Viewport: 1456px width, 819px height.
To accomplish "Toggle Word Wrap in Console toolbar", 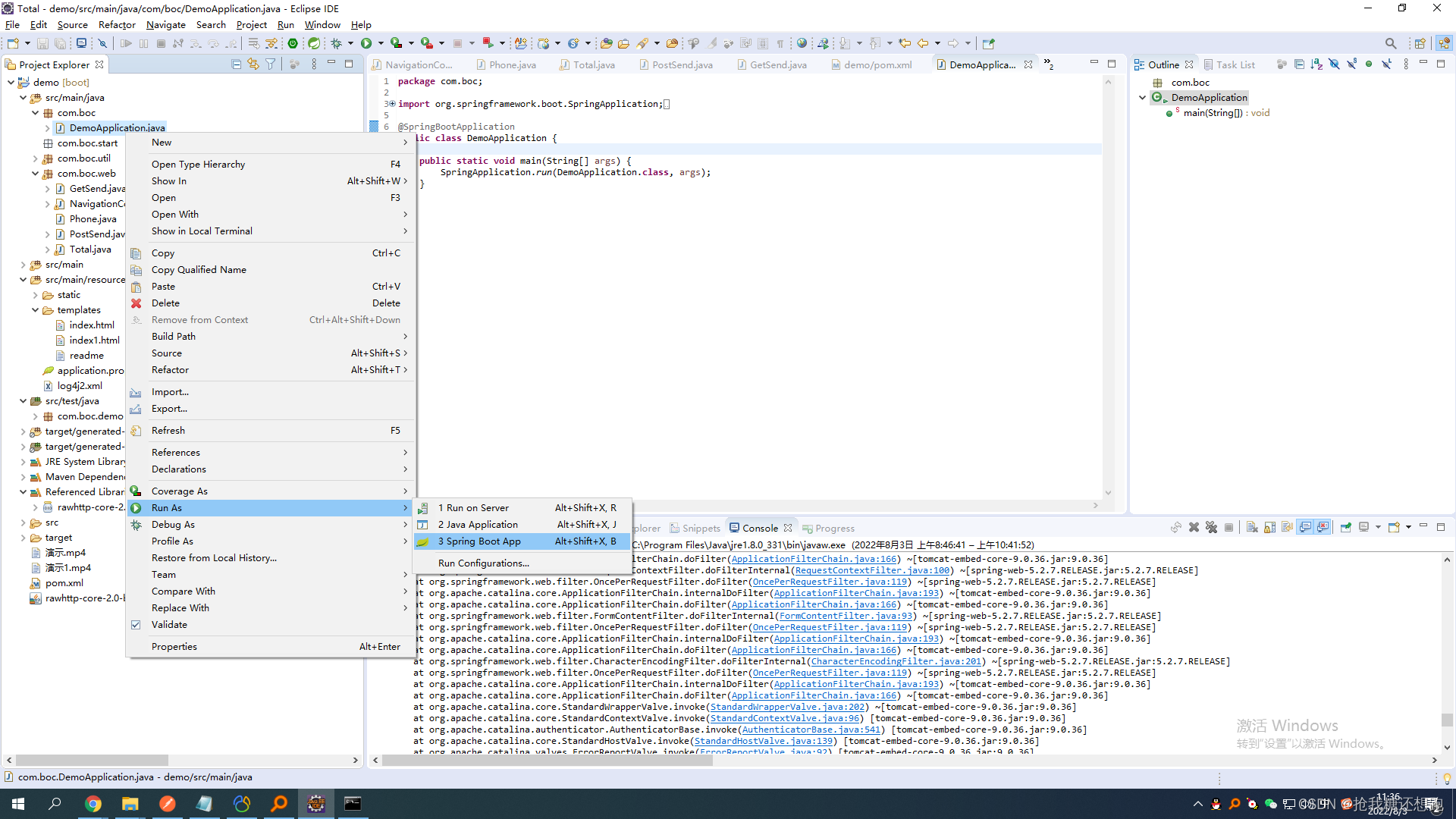I will [x=1287, y=528].
